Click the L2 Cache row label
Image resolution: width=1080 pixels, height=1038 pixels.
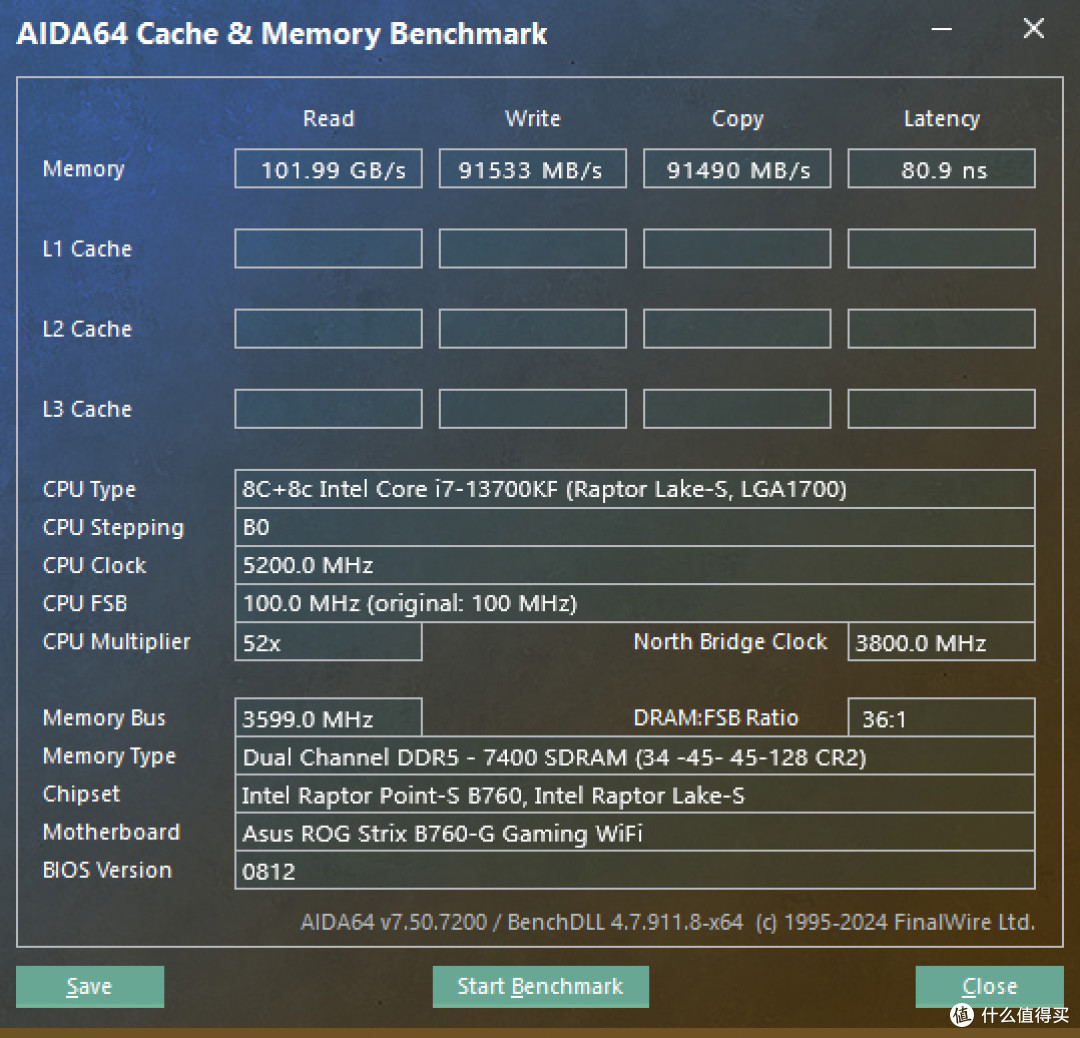(x=87, y=329)
